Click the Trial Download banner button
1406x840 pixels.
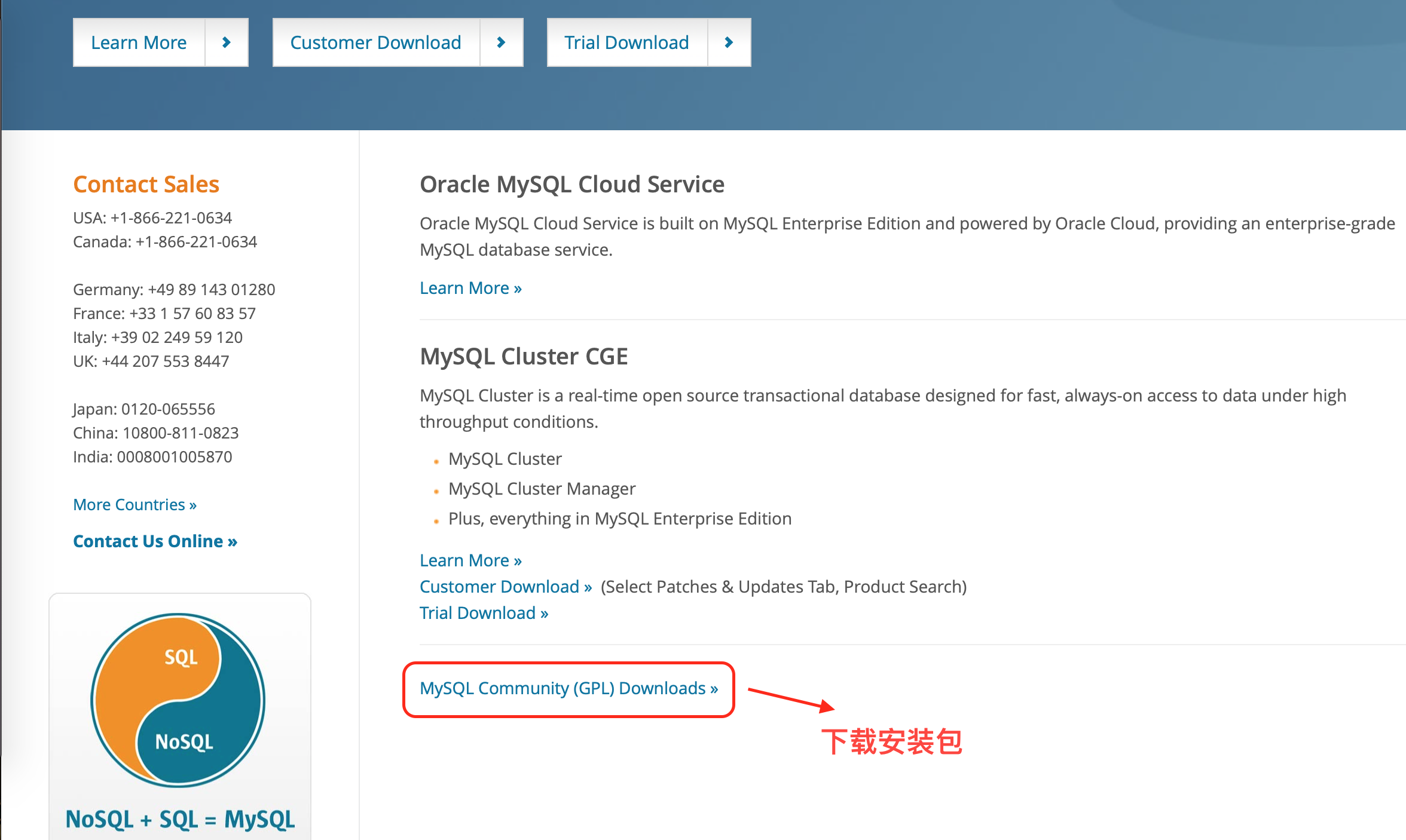[x=627, y=42]
